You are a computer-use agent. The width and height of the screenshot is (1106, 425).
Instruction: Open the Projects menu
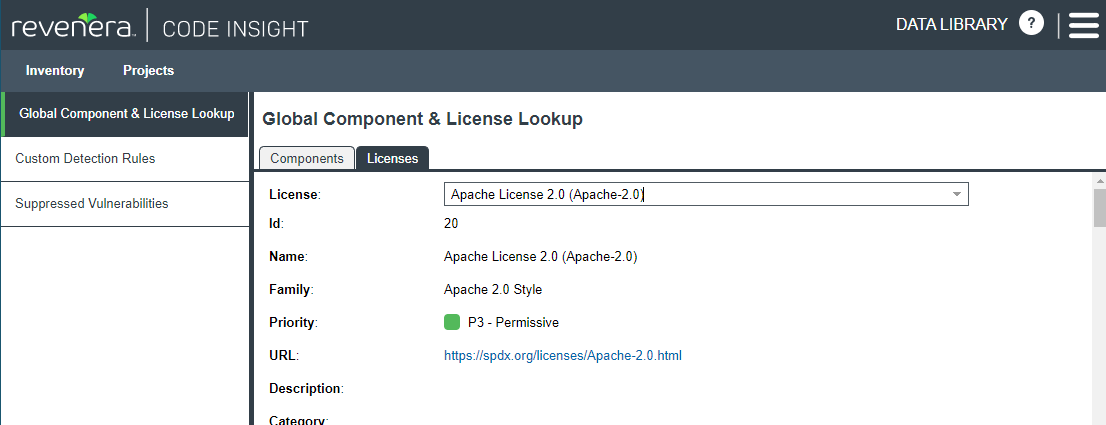pyautogui.click(x=148, y=70)
